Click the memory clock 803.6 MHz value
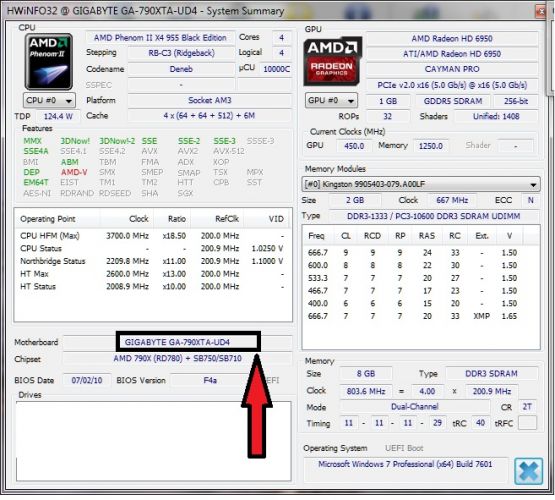 (x=366, y=391)
